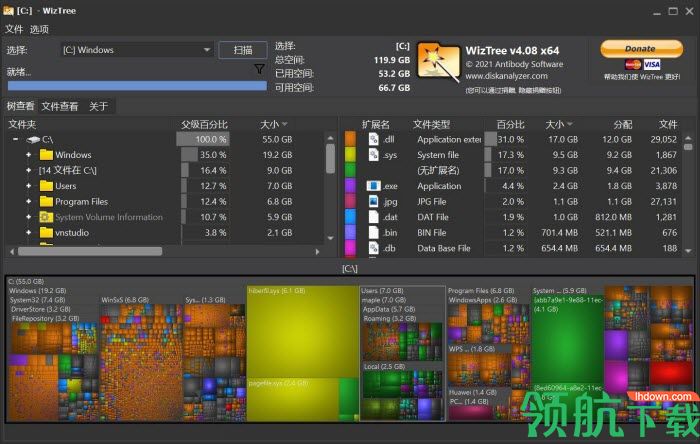Expand the vnstudio folder node

pyautogui.click(x=29, y=232)
